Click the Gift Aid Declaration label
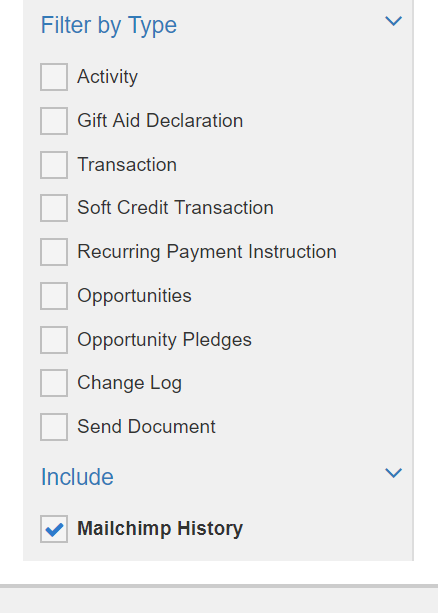Viewport: 438px width, 613px height. (160, 120)
